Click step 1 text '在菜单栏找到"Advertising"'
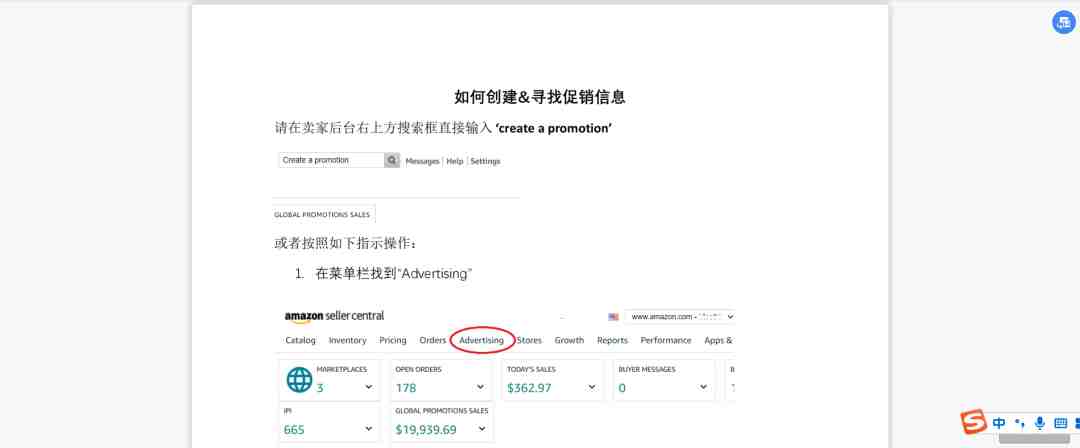Viewport: 1080px width, 448px height. pyautogui.click(x=393, y=274)
